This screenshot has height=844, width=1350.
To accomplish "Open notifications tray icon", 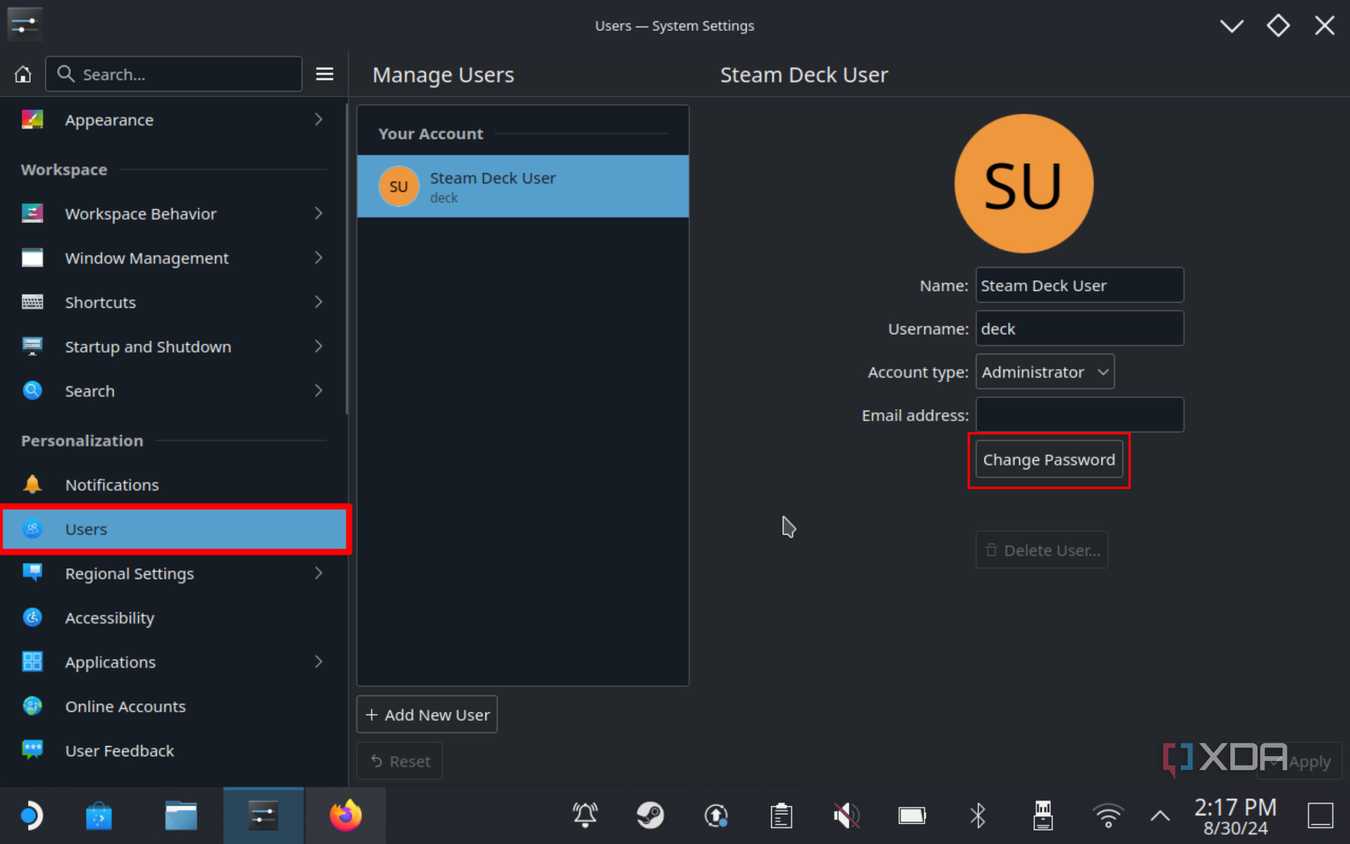I will click(x=585, y=816).
